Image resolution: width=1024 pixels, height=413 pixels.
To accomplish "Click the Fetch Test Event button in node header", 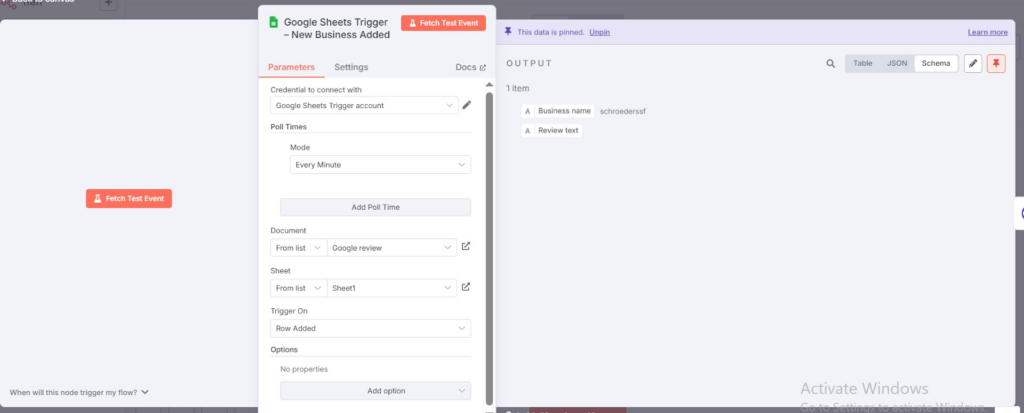I will (x=443, y=23).
